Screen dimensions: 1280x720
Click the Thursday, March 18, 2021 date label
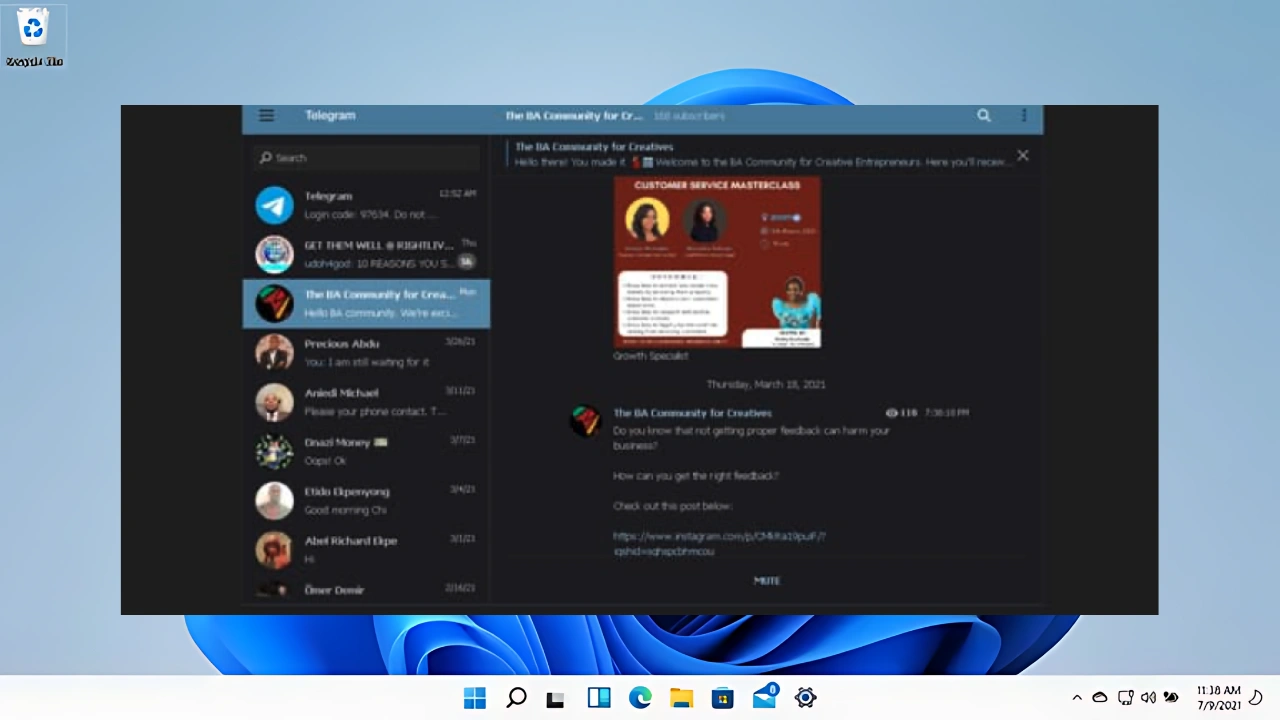click(x=766, y=384)
